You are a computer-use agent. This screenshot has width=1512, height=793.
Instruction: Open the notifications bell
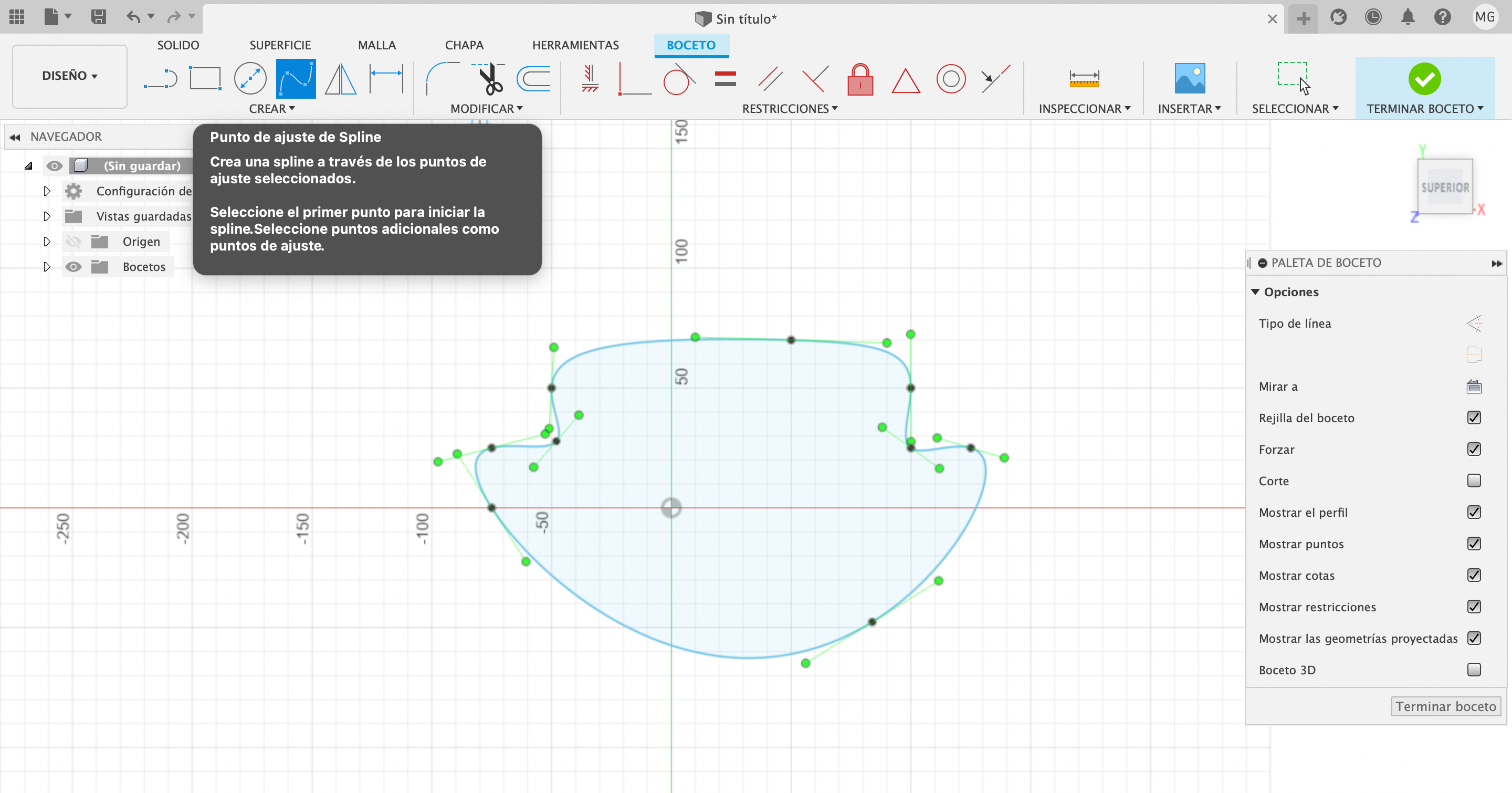1408,17
